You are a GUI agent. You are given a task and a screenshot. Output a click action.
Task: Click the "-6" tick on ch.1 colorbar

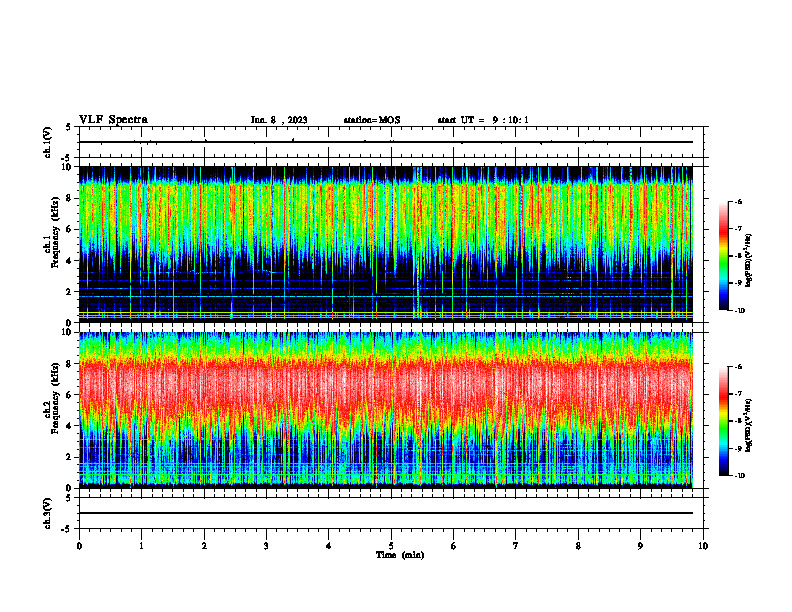(x=738, y=202)
